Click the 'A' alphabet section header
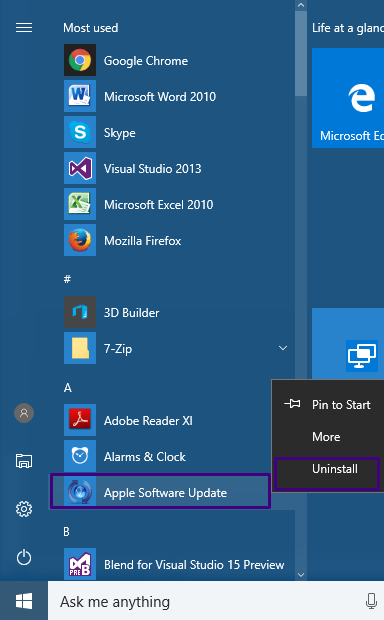 (68, 388)
